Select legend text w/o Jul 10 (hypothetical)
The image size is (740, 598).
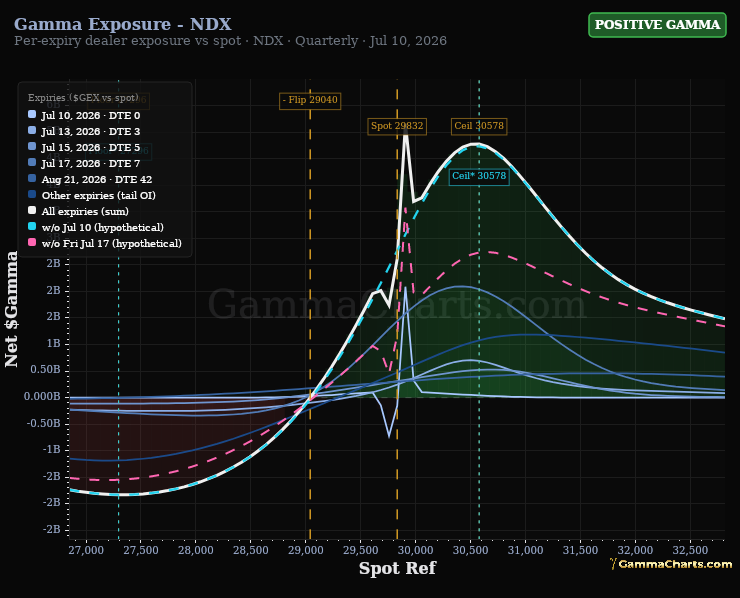coord(102,227)
